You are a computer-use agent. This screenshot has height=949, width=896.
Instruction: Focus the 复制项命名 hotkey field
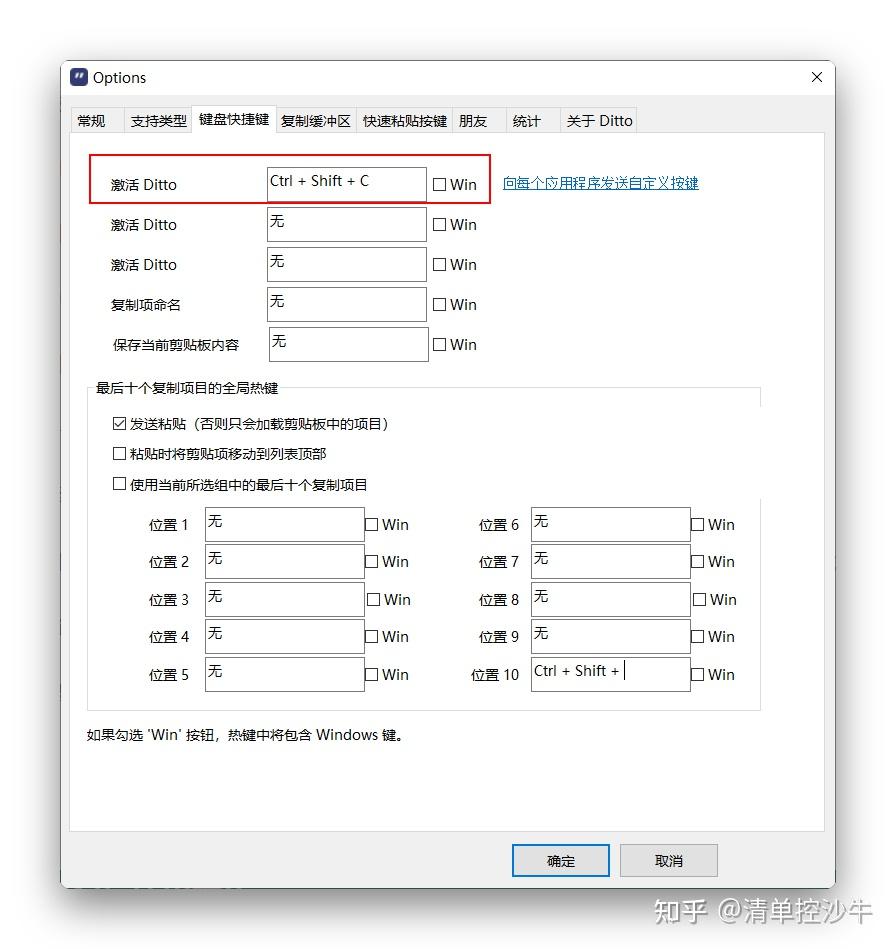point(347,304)
